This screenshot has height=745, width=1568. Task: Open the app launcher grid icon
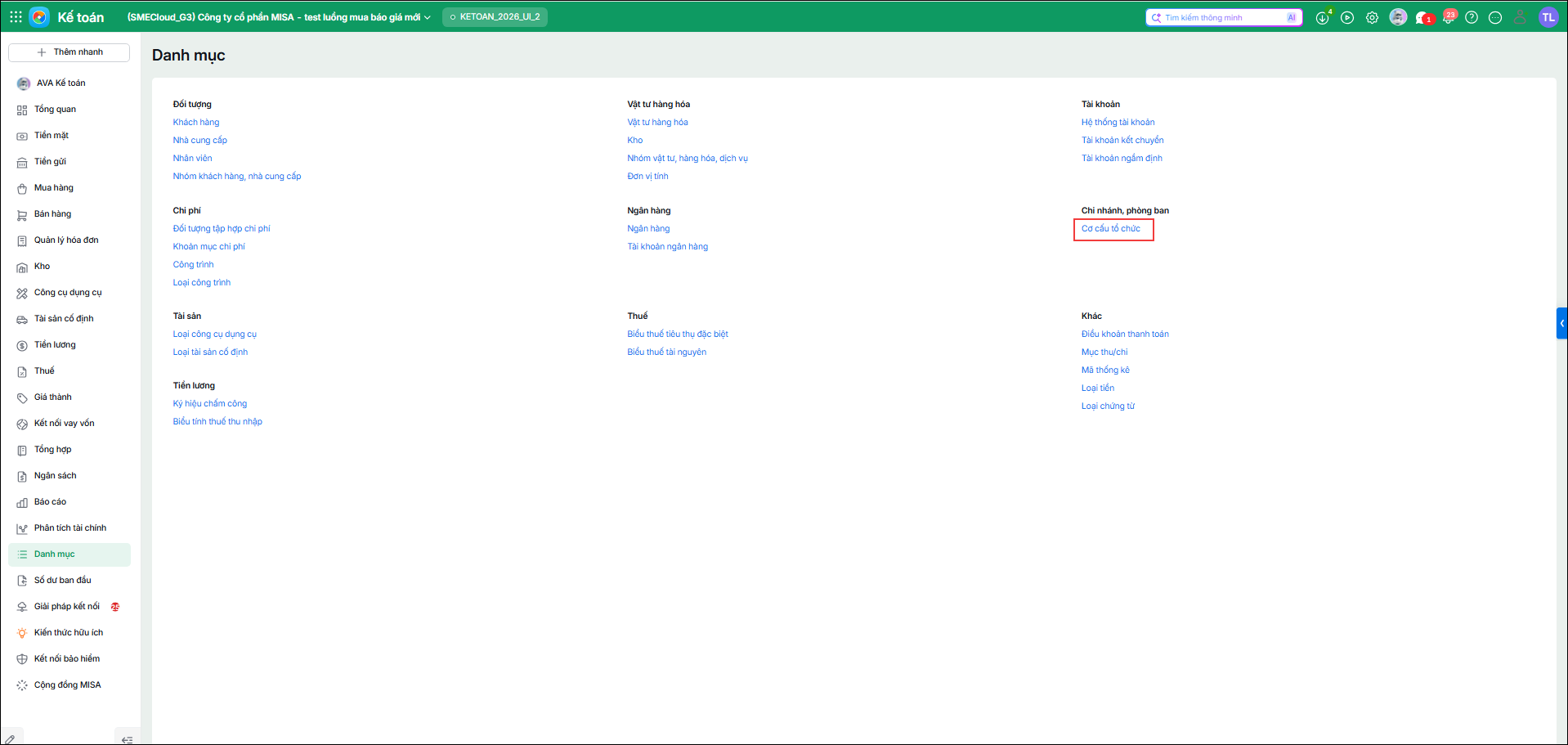click(x=16, y=16)
